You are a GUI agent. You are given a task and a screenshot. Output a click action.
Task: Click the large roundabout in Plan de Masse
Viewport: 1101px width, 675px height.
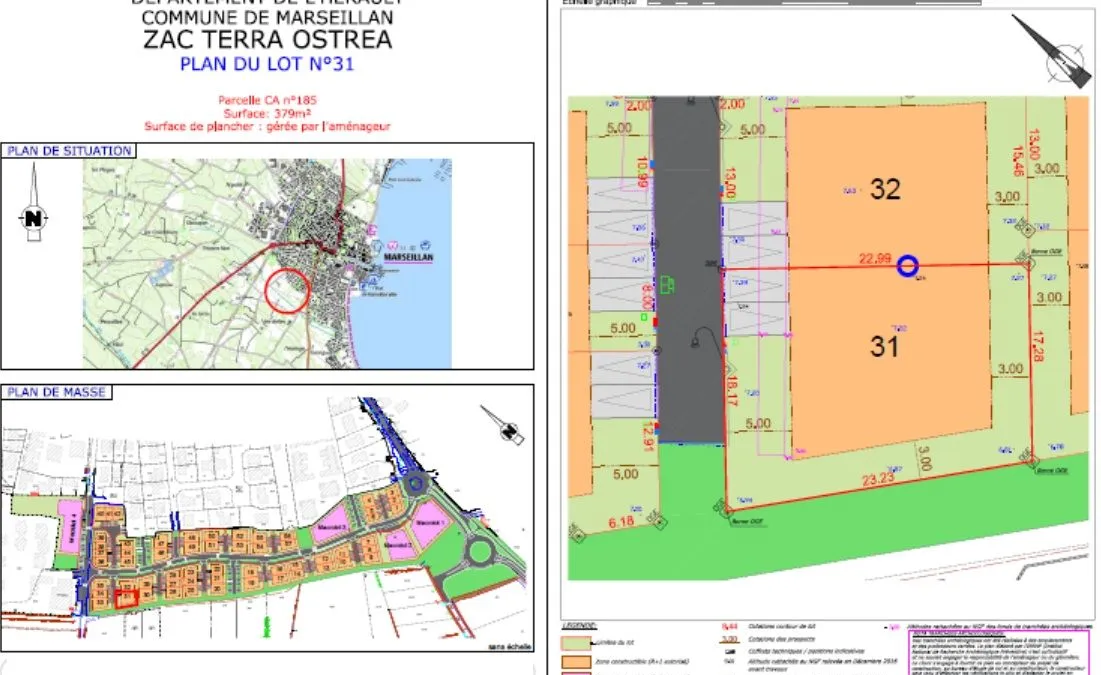[480, 551]
